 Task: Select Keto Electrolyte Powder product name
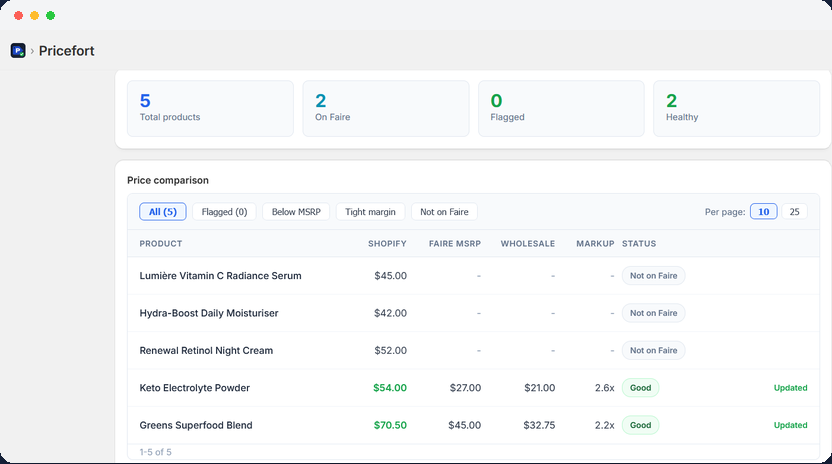pyautogui.click(x=194, y=388)
